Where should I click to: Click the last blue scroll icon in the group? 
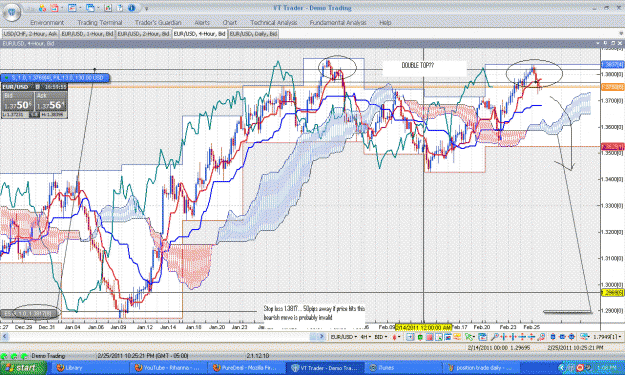pyautogui.click(x=572, y=337)
